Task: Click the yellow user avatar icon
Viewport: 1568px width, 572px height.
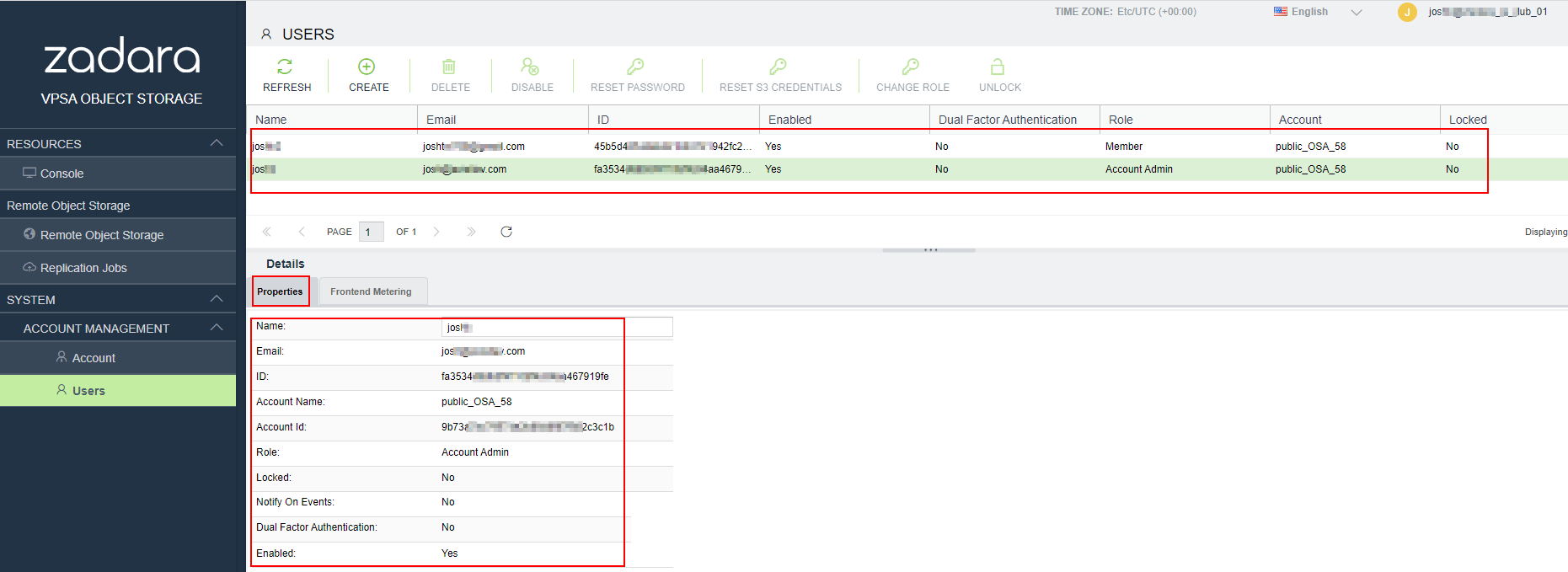Action: coord(1407,12)
